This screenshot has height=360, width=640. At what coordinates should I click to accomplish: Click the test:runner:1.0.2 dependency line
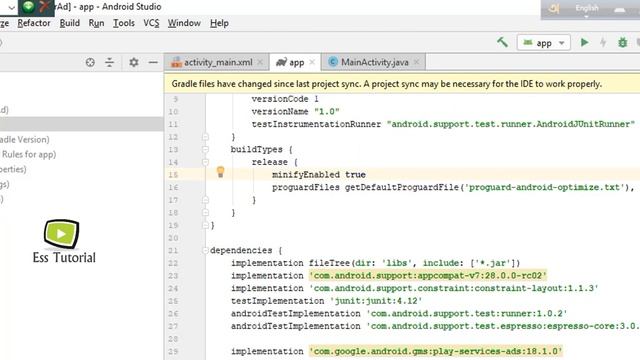[399, 313]
